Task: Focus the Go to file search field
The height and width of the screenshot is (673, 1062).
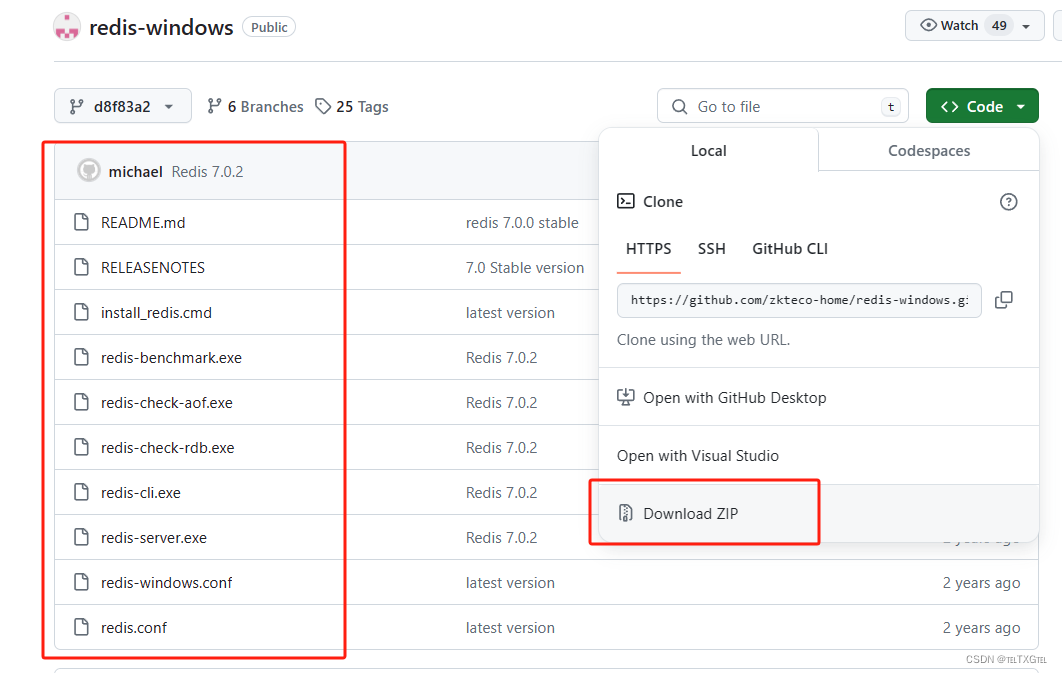Action: pos(782,106)
